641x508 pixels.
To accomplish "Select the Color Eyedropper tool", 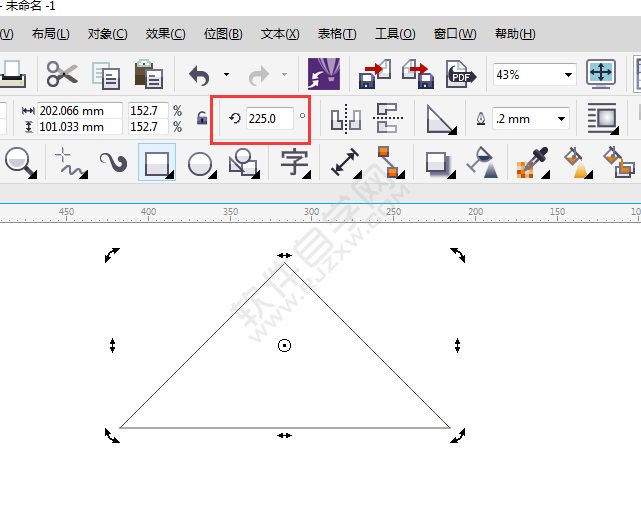I will pos(533,163).
